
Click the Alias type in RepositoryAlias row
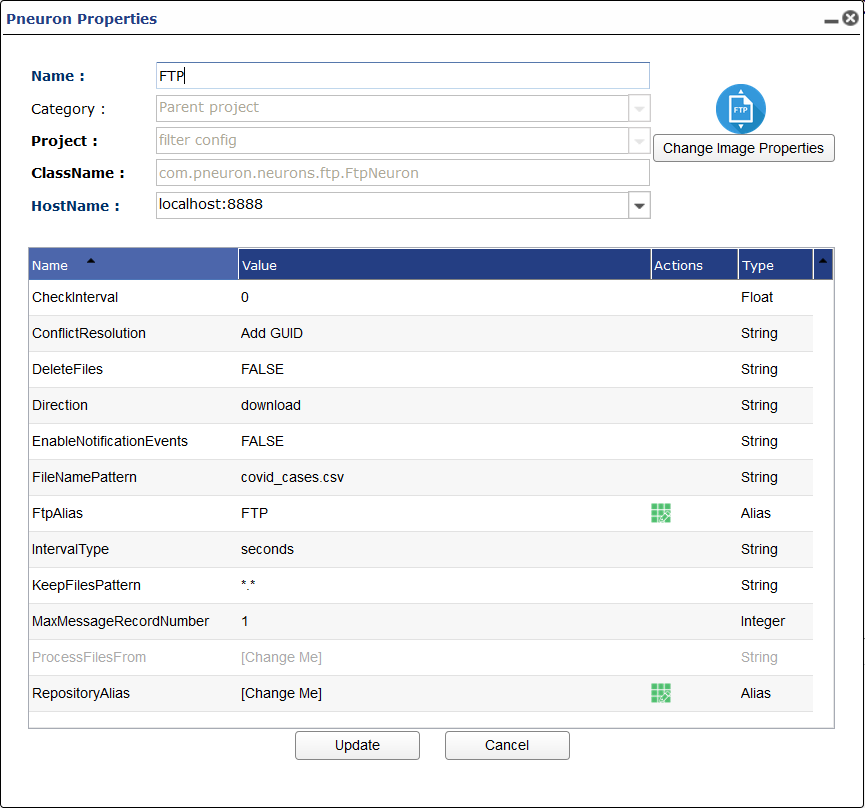(755, 693)
